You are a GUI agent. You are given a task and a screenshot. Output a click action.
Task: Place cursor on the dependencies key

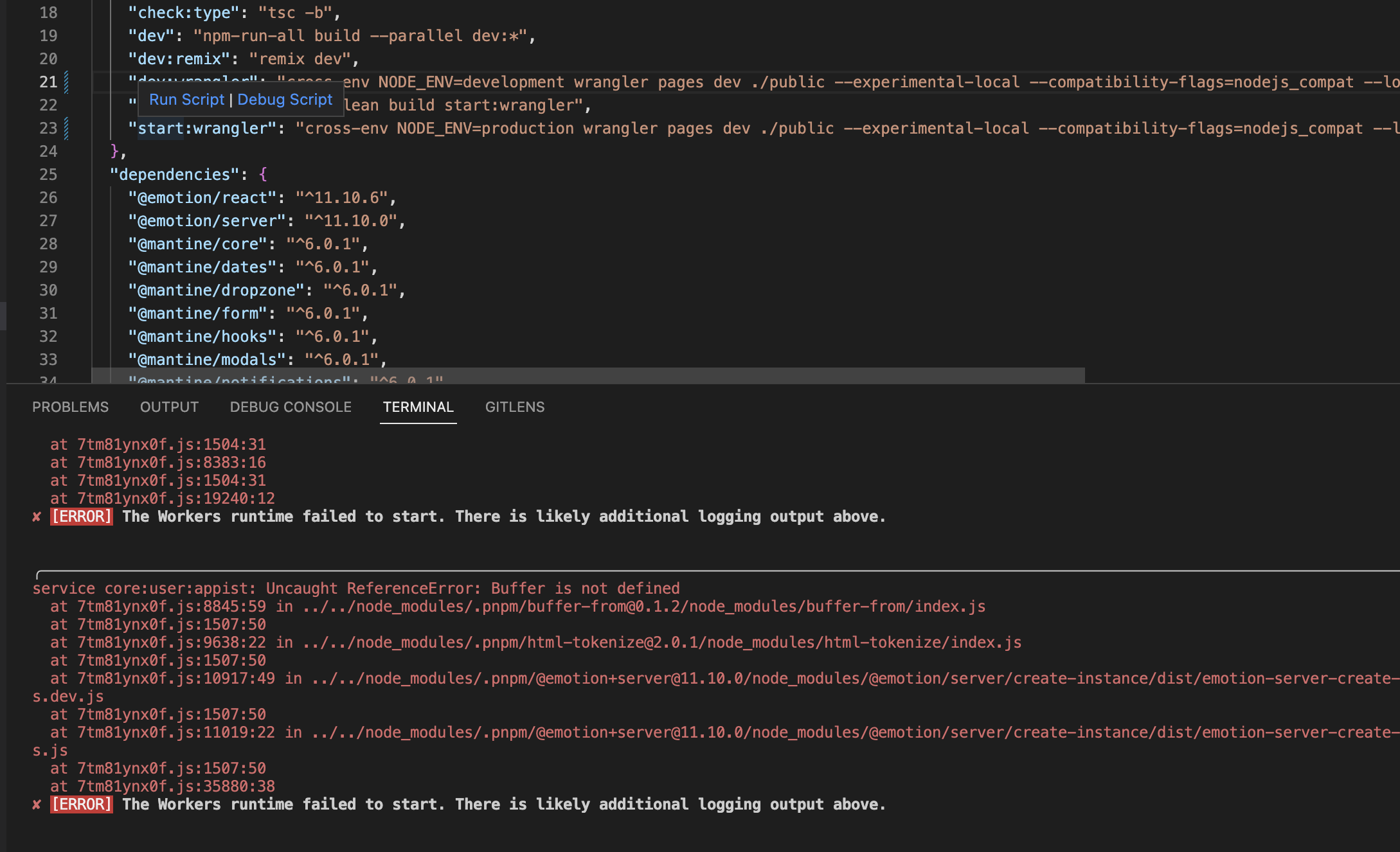click(x=174, y=174)
